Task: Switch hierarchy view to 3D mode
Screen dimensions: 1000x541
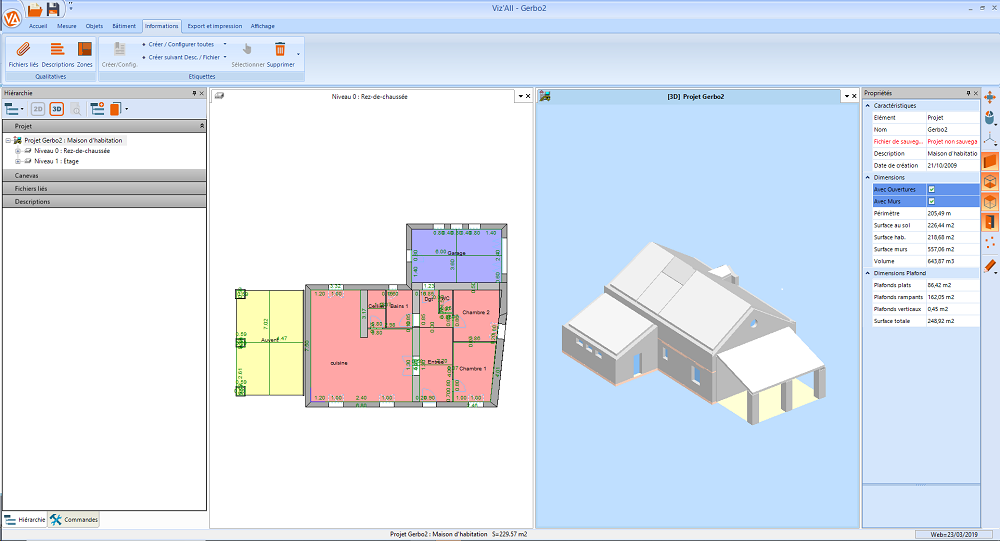Action: tap(57, 109)
